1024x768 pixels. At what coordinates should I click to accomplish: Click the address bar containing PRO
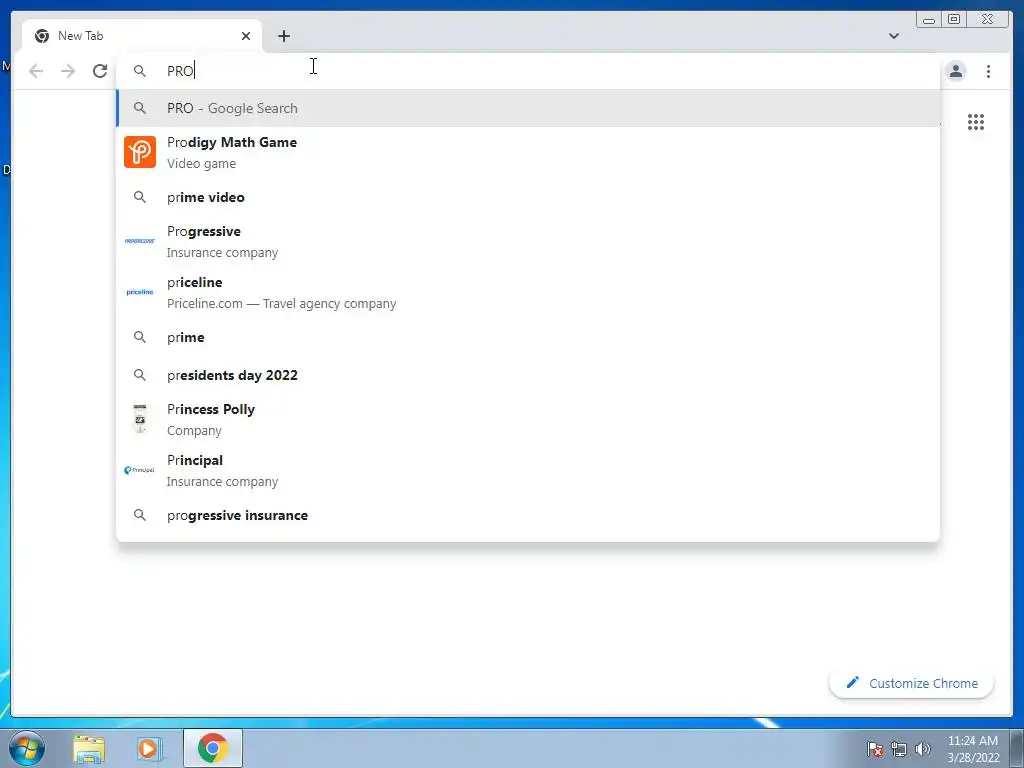coord(528,71)
